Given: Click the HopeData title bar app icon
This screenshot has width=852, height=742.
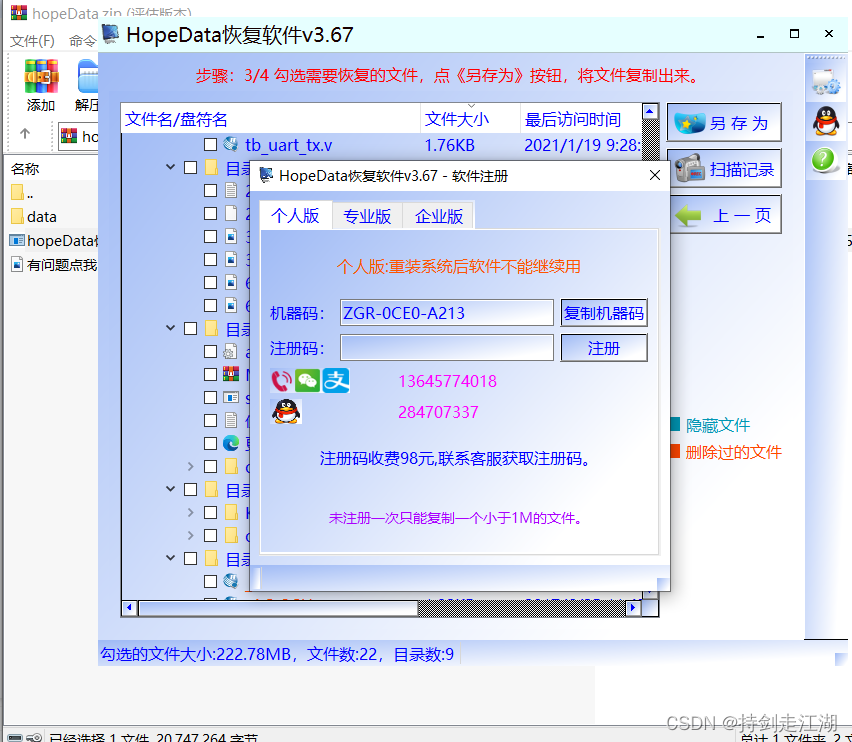Looking at the screenshot, I should pos(111,34).
